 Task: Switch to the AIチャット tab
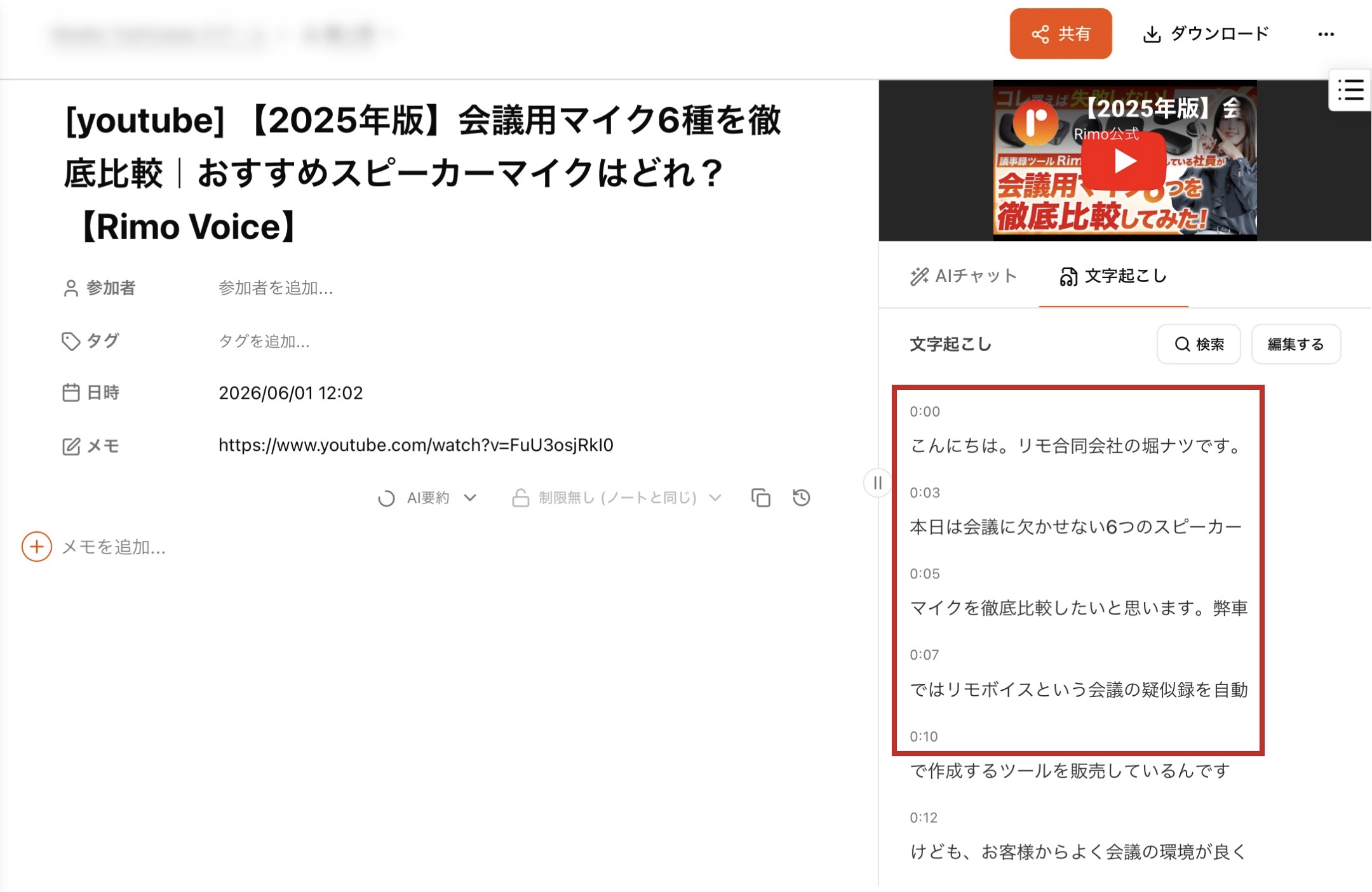963,276
